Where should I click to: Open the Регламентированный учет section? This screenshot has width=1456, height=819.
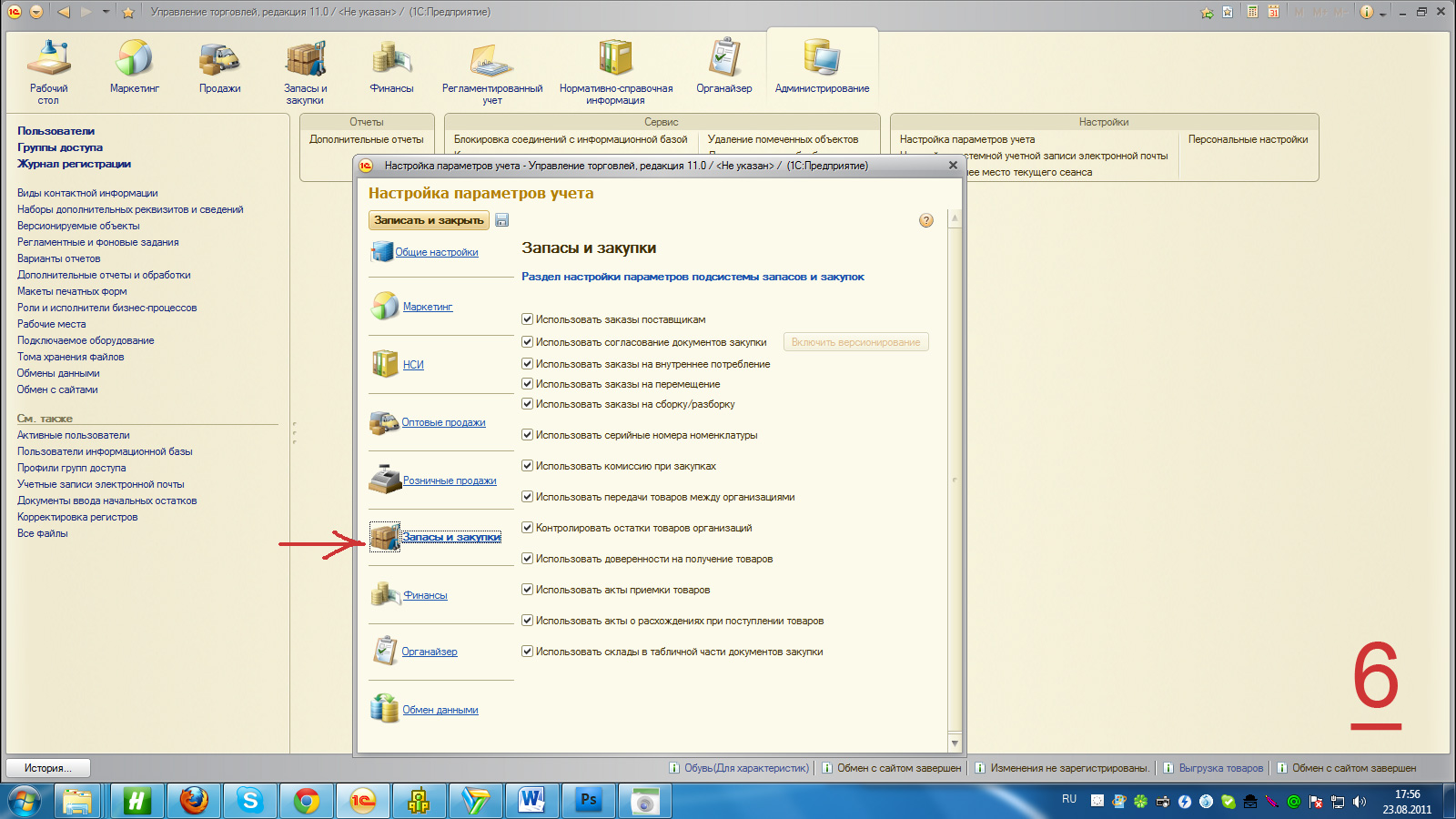tap(492, 73)
